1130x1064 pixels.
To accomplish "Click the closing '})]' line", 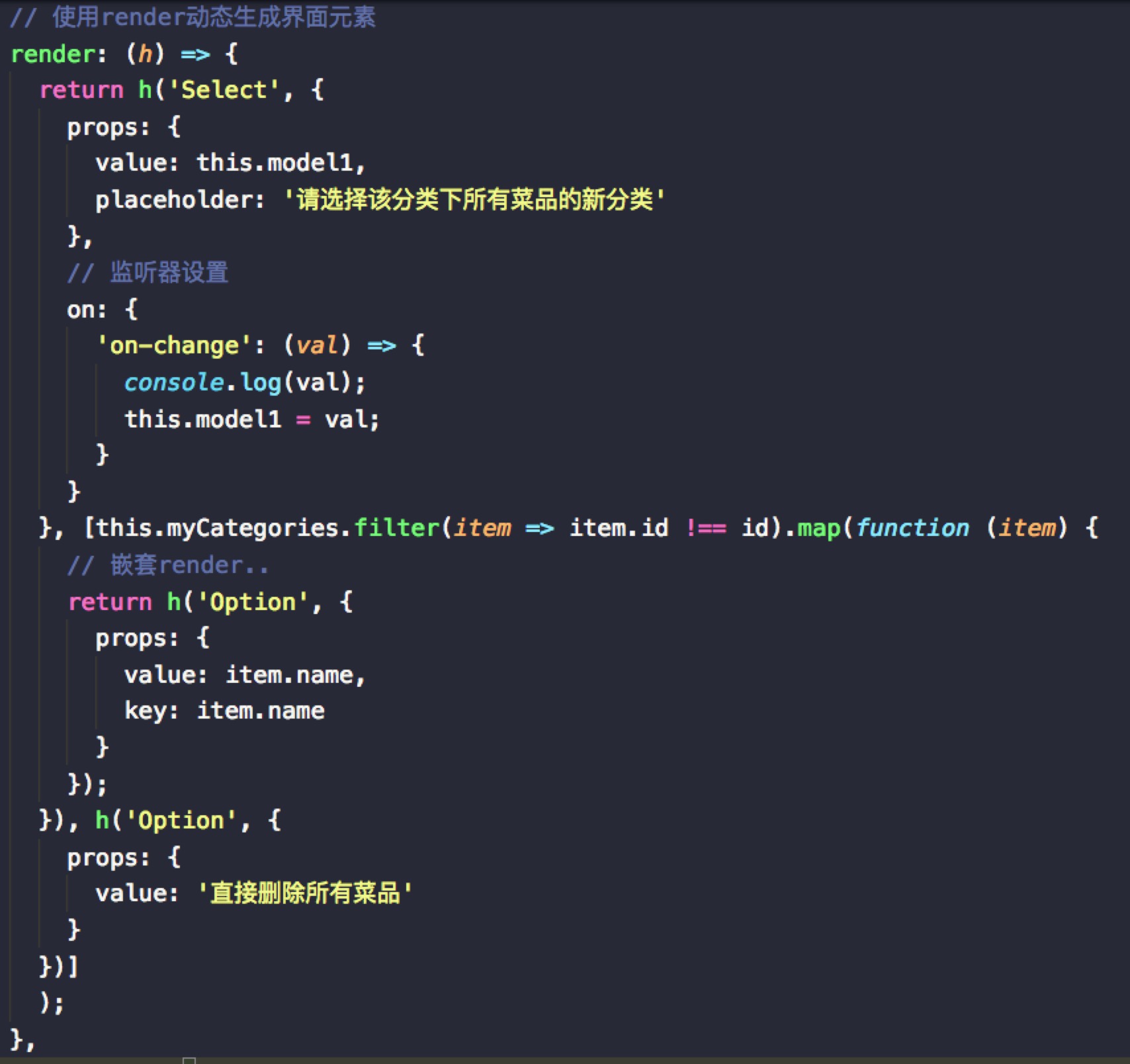I will (60, 967).
